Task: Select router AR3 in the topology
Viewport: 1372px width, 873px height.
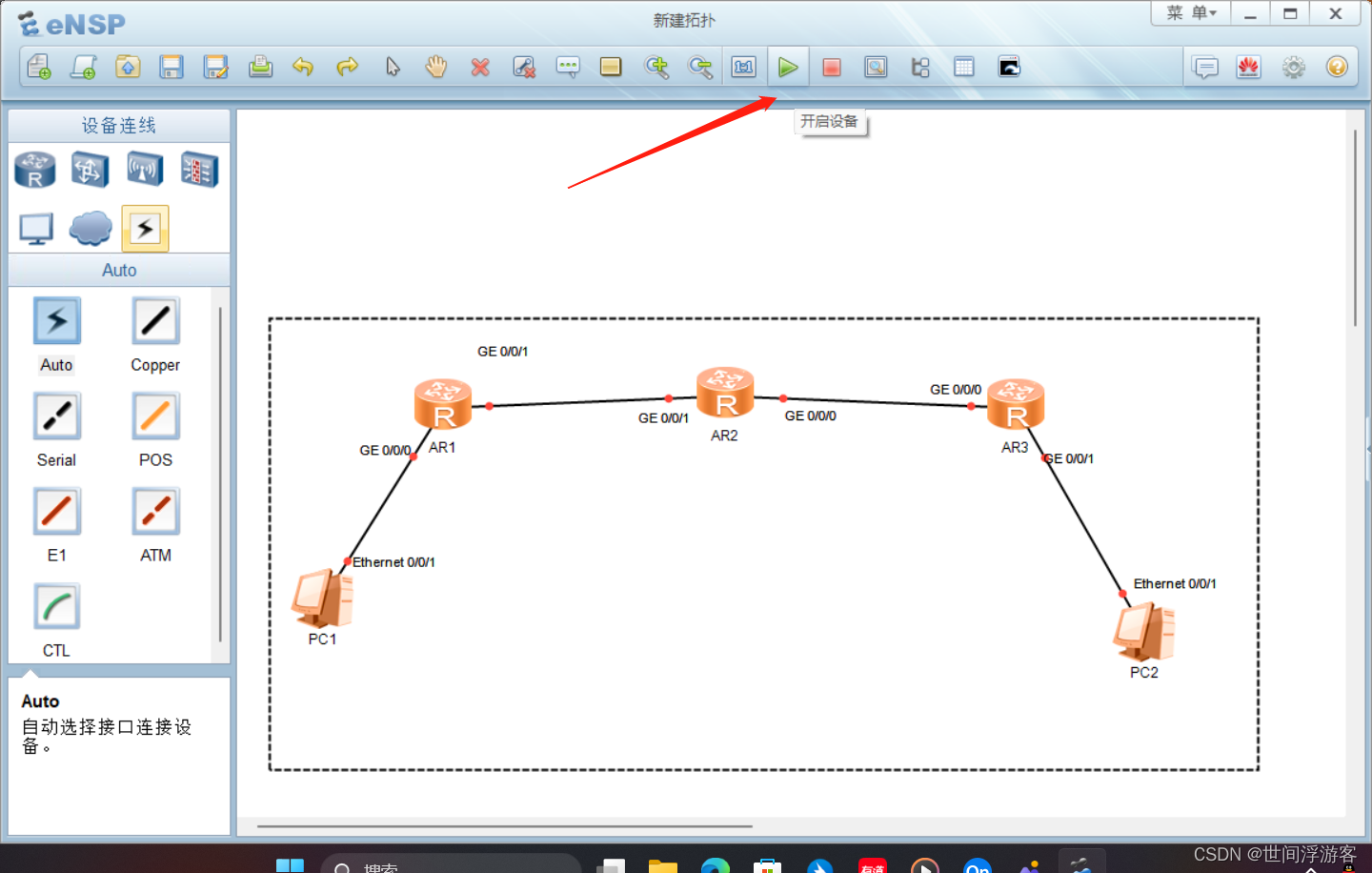Action: tap(1016, 404)
